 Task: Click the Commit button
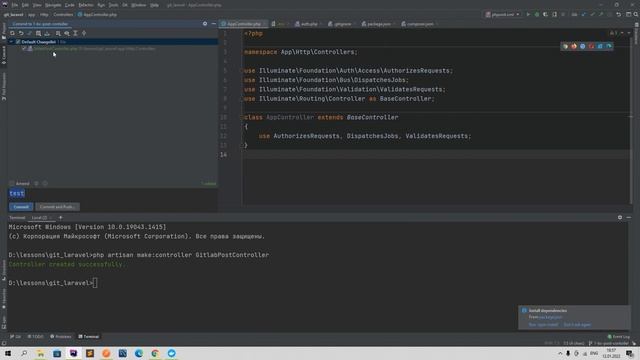pyautogui.click(x=21, y=207)
